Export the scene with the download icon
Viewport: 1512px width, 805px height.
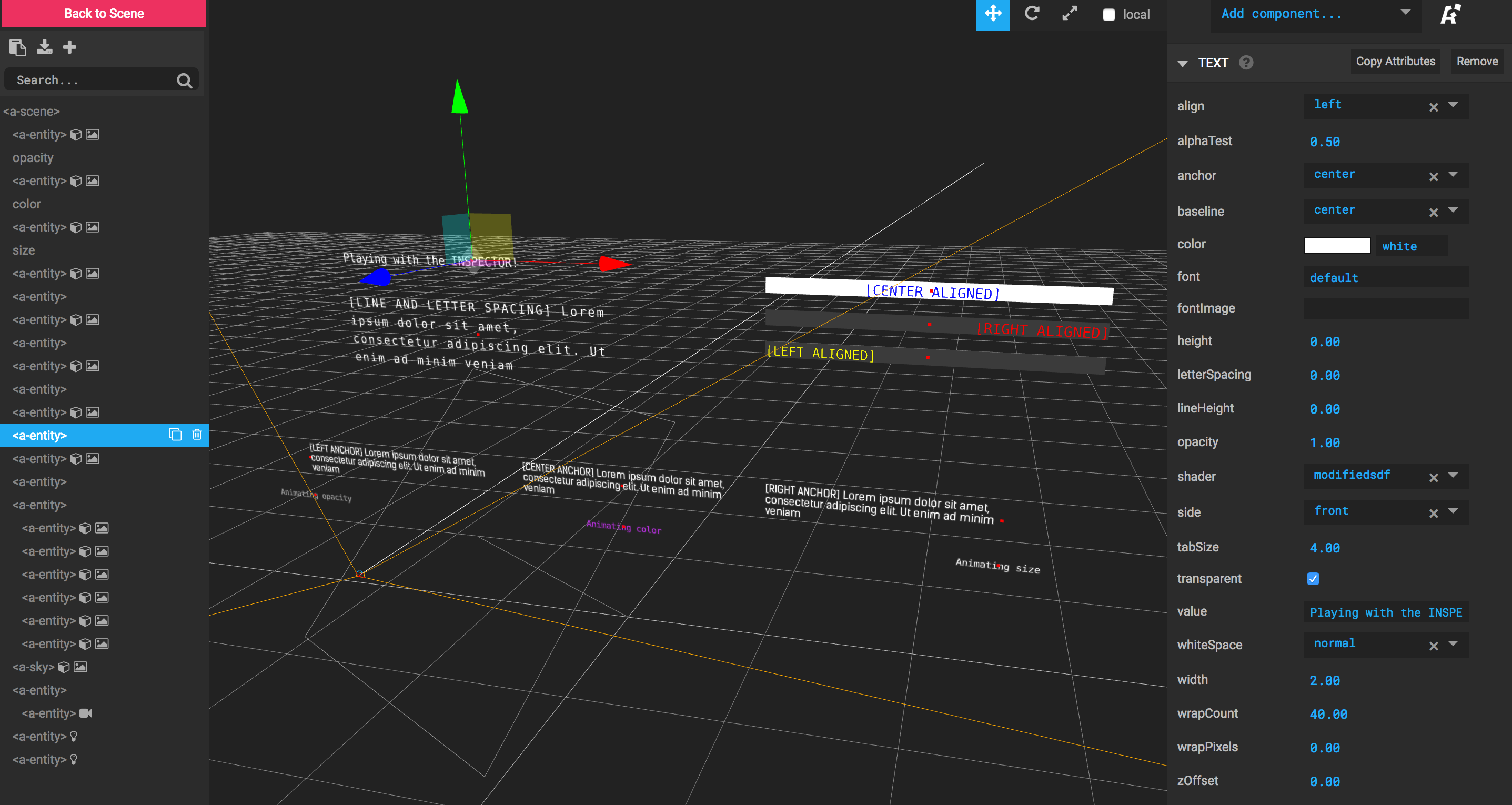pos(44,47)
